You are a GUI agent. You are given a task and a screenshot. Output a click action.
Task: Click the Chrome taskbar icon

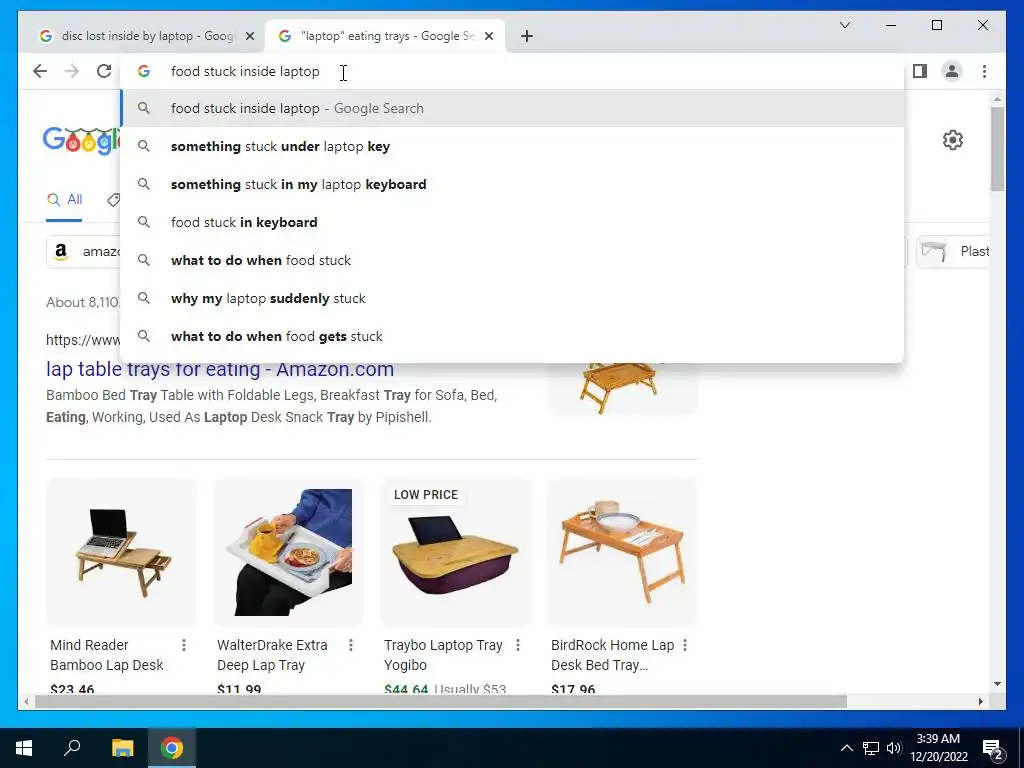coord(172,748)
